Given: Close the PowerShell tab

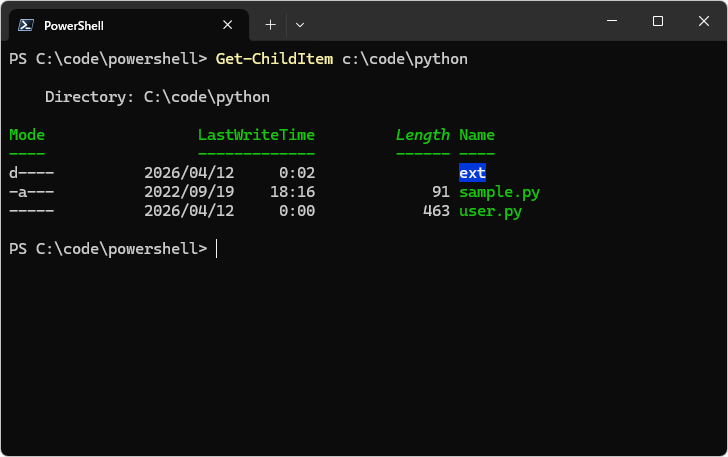Looking at the screenshot, I should pos(228,25).
